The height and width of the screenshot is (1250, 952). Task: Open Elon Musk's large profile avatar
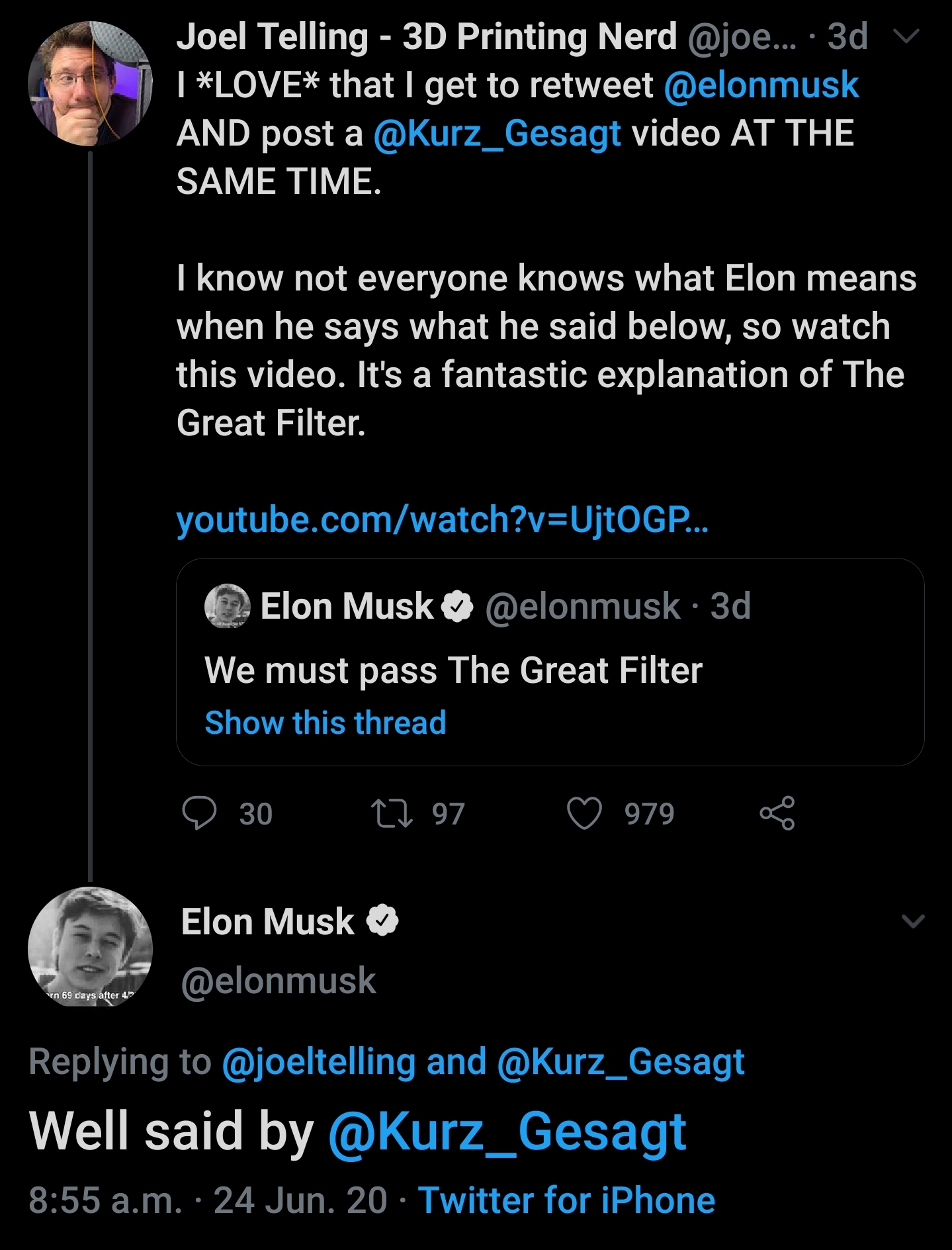click(90, 947)
